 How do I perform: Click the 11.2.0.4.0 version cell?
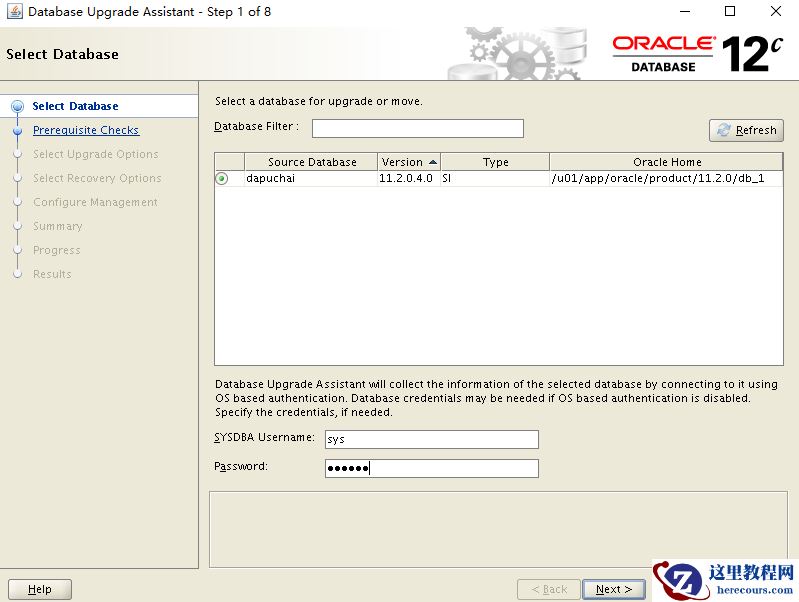point(409,178)
